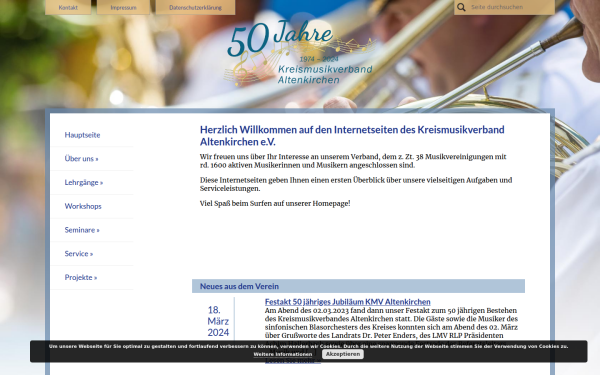This screenshot has width=600, height=375.
Task: Open the Impressum page
Action: (x=123, y=7)
